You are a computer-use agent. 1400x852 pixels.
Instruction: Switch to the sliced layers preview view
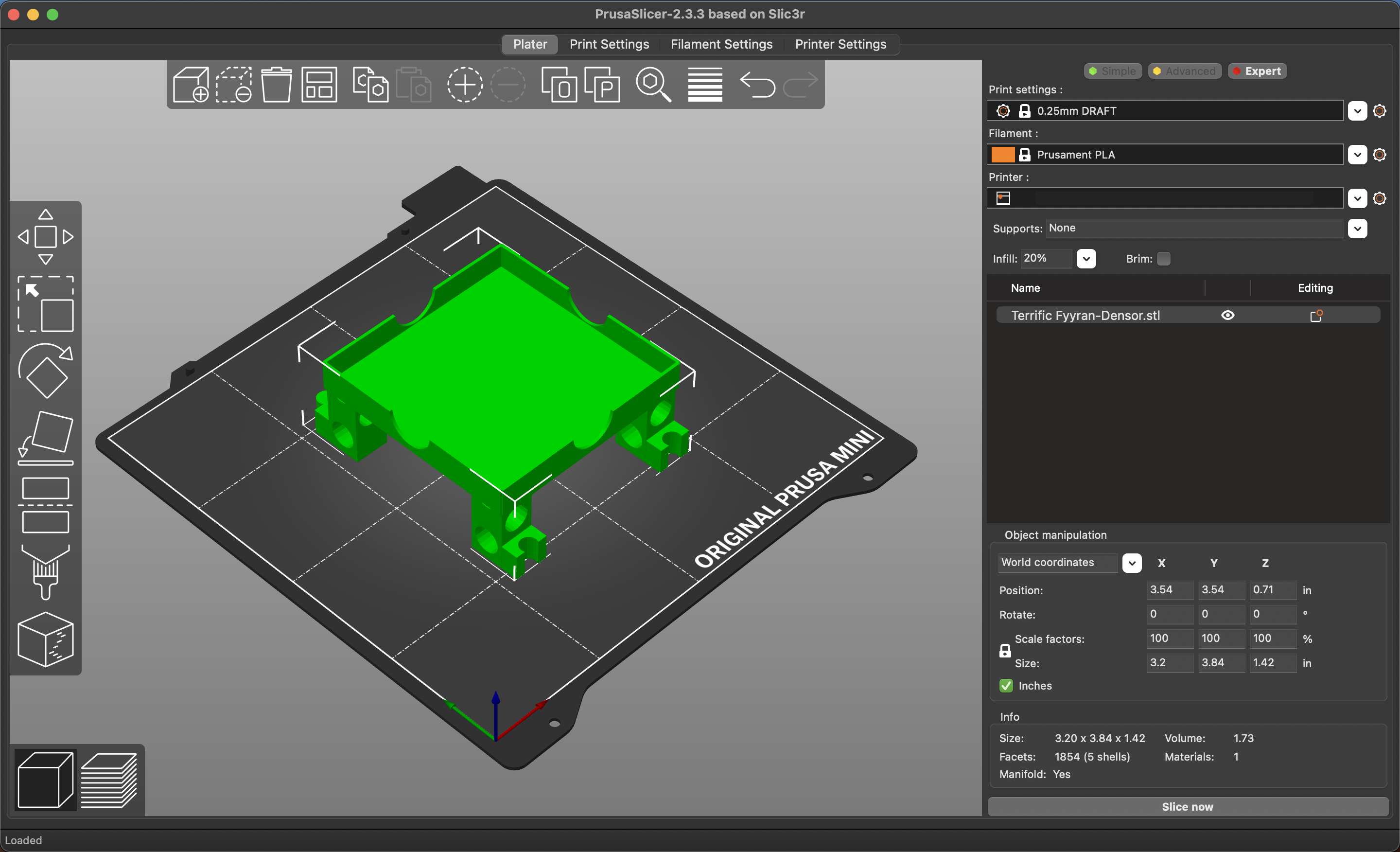pos(109,780)
